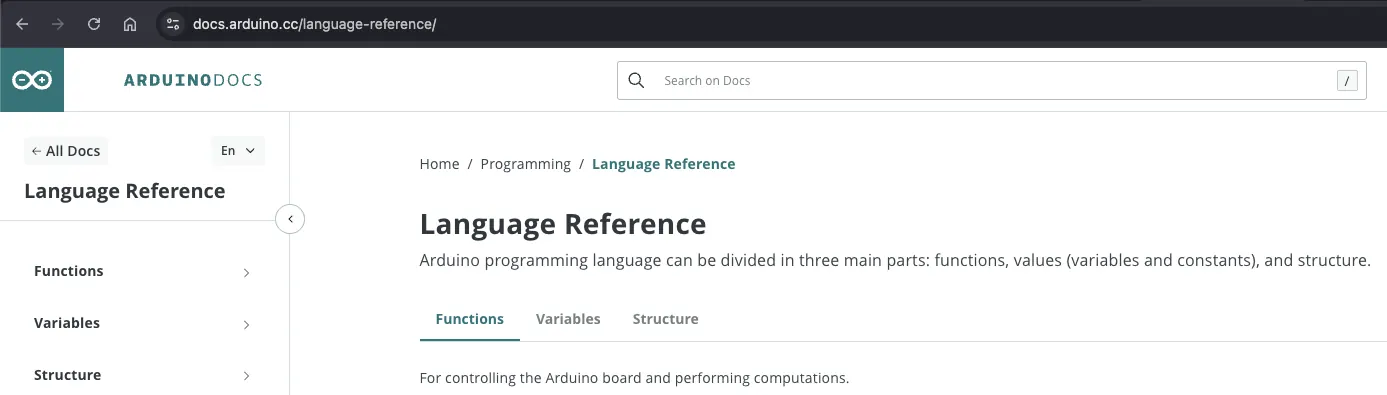The width and height of the screenshot is (1387, 395).
Task: Go back to All Docs
Action: 66,151
